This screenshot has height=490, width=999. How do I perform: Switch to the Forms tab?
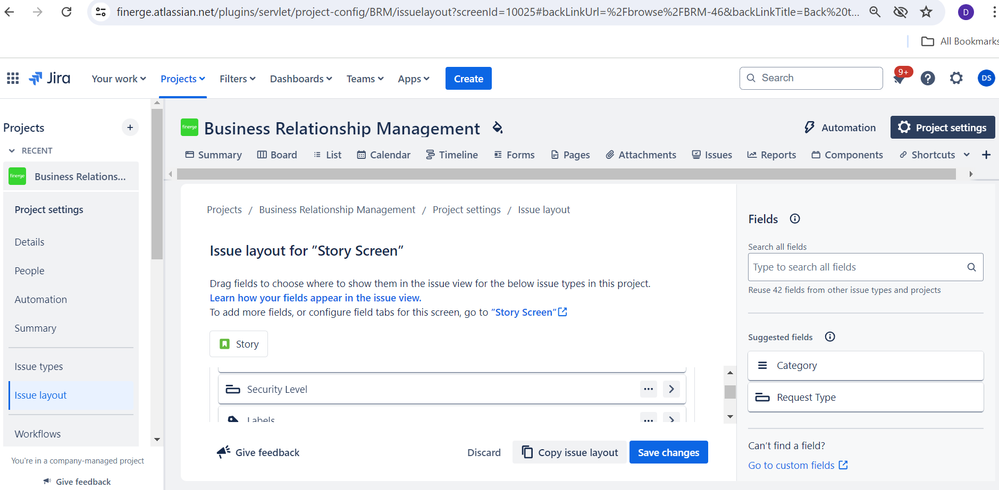tap(514, 155)
